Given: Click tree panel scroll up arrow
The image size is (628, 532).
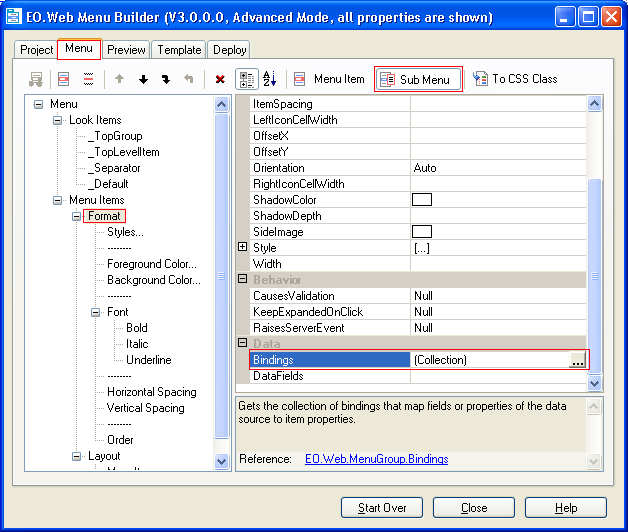Looking at the screenshot, I should (x=221, y=105).
